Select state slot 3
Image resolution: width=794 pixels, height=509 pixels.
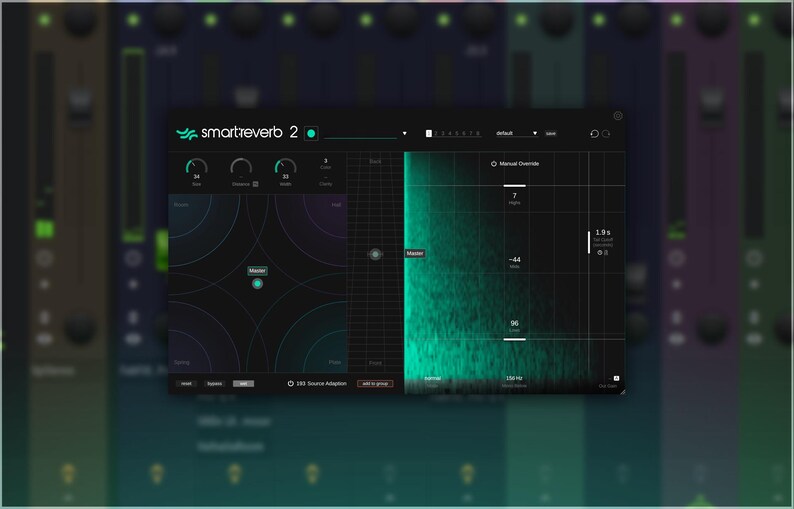tap(443, 134)
